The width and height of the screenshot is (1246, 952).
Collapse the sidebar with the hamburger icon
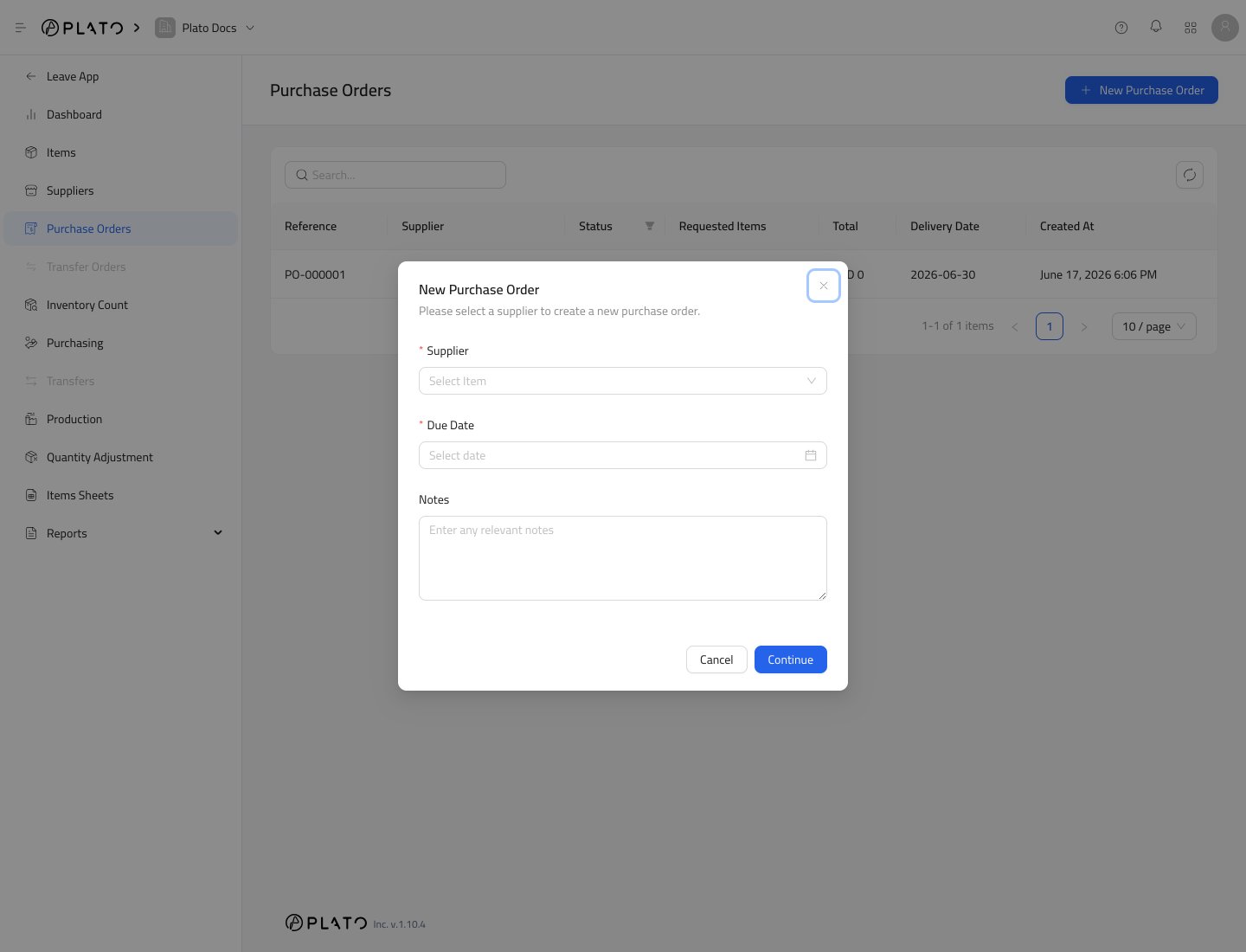click(21, 28)
